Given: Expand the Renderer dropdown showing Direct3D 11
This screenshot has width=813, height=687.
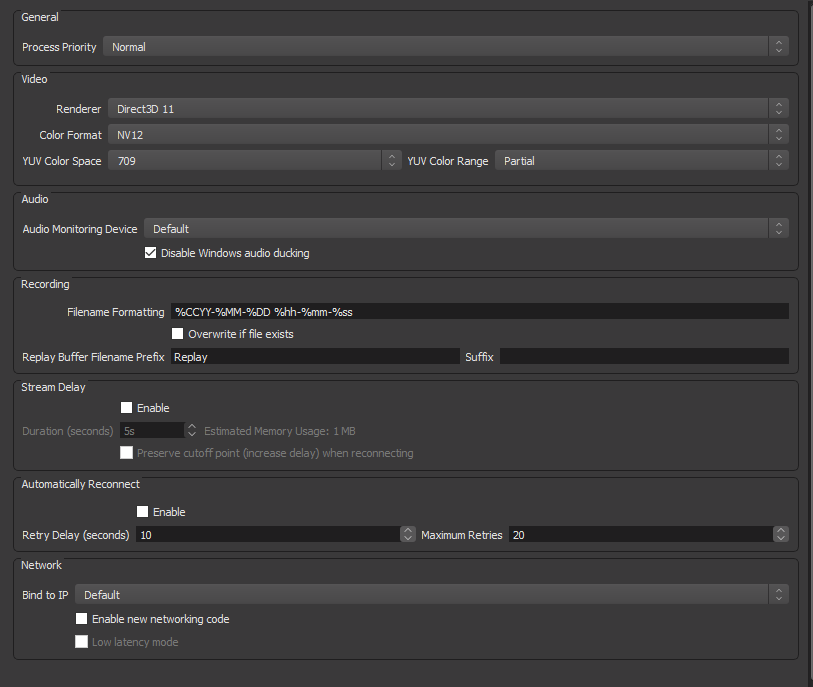Looking at the screenshot, I should [448, 109].
